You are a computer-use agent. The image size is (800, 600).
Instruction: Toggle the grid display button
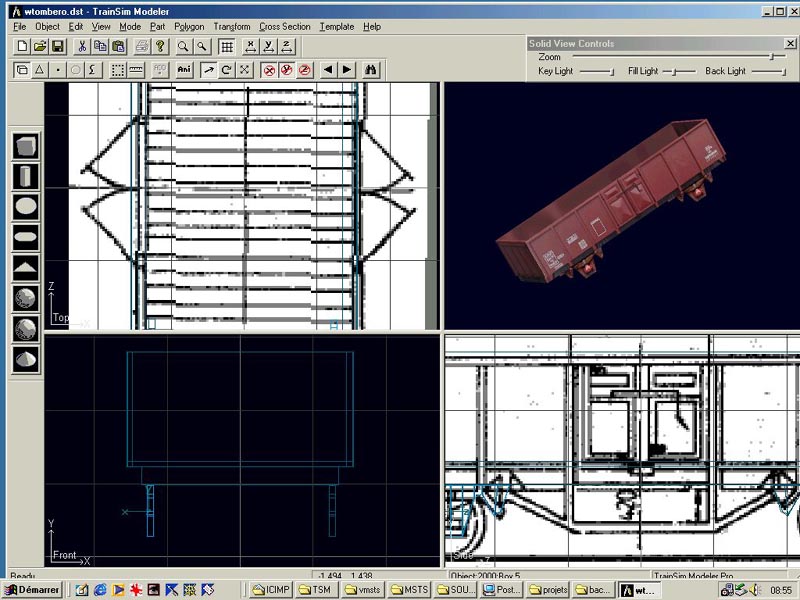227,47
